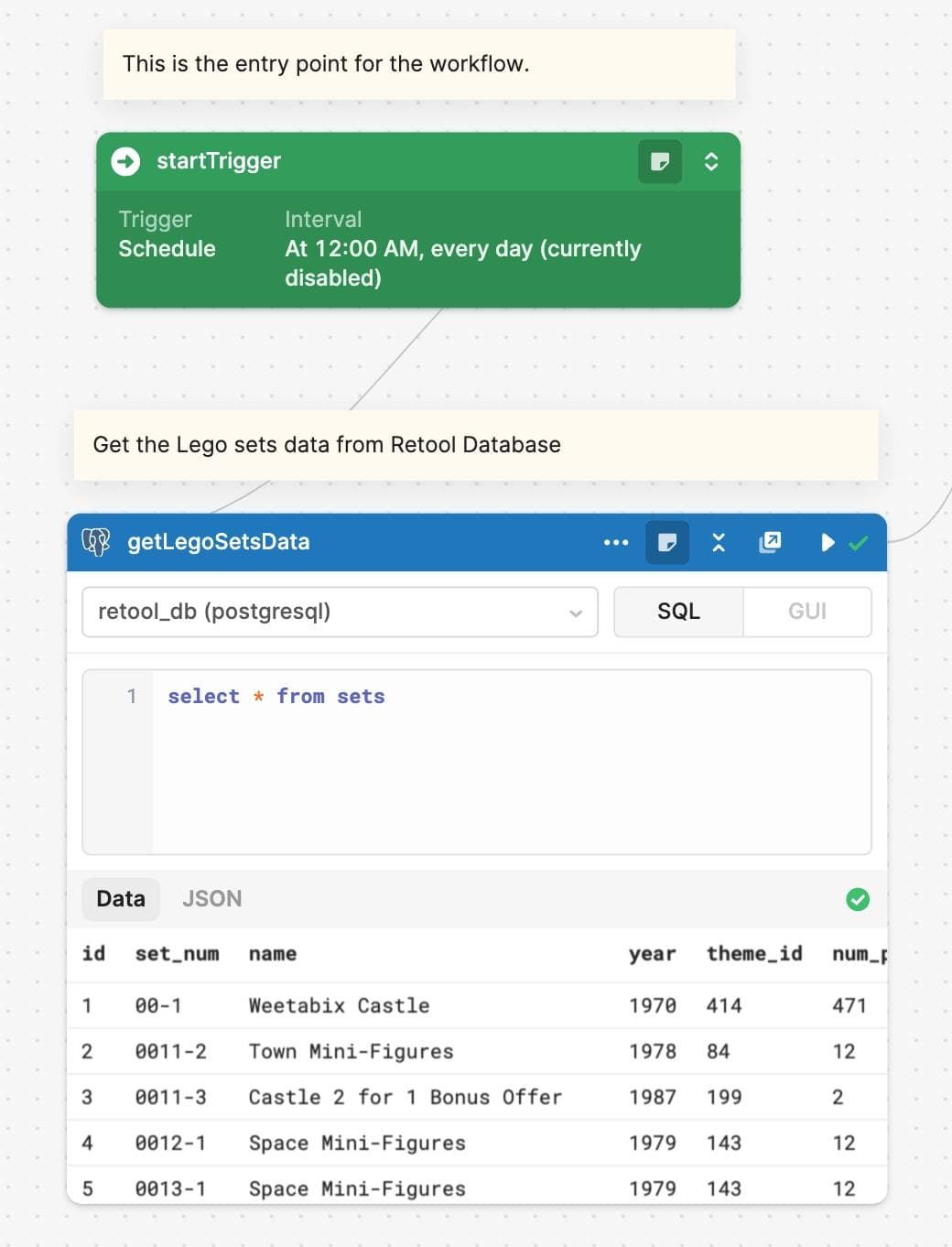952x1247 pixels.
Task: Expand the startTrigger block with chevron control
Action: 711,161
